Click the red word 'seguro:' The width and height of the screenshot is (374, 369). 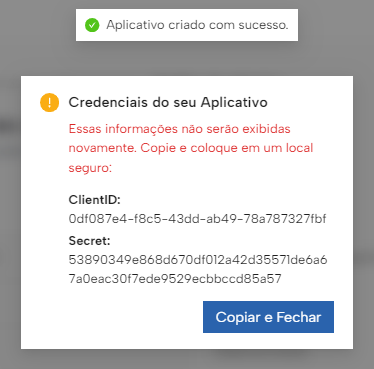(90, 168)
